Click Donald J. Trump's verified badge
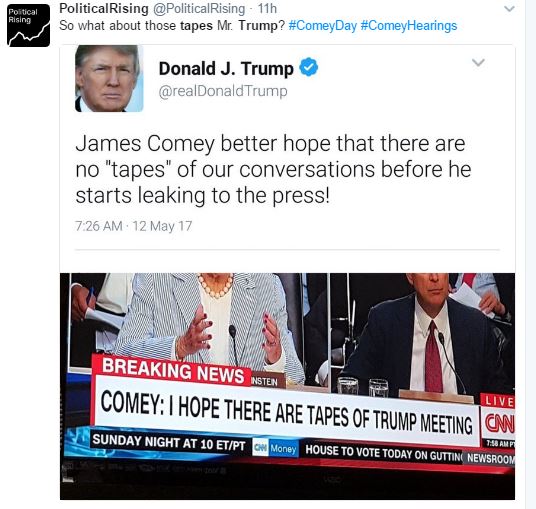This screenshot has width=536, height=509. [x=309, y=67]
